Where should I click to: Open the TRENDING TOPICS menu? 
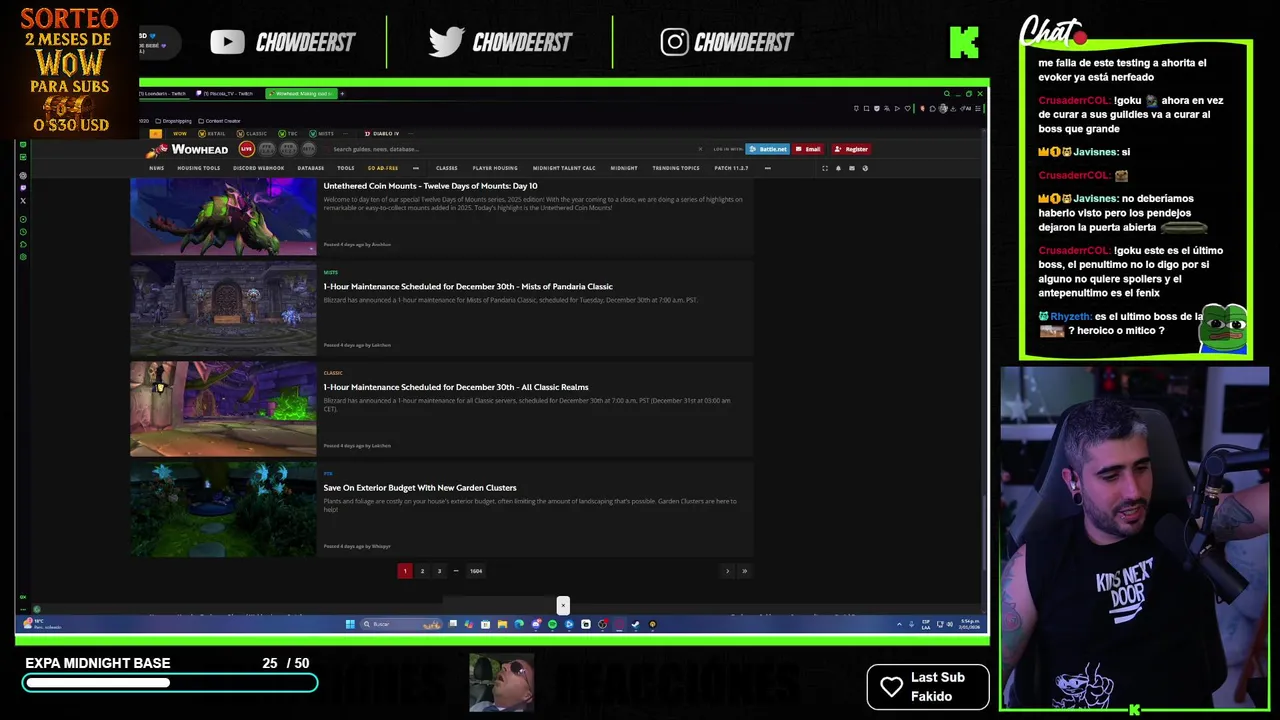[x=676, y=168]
